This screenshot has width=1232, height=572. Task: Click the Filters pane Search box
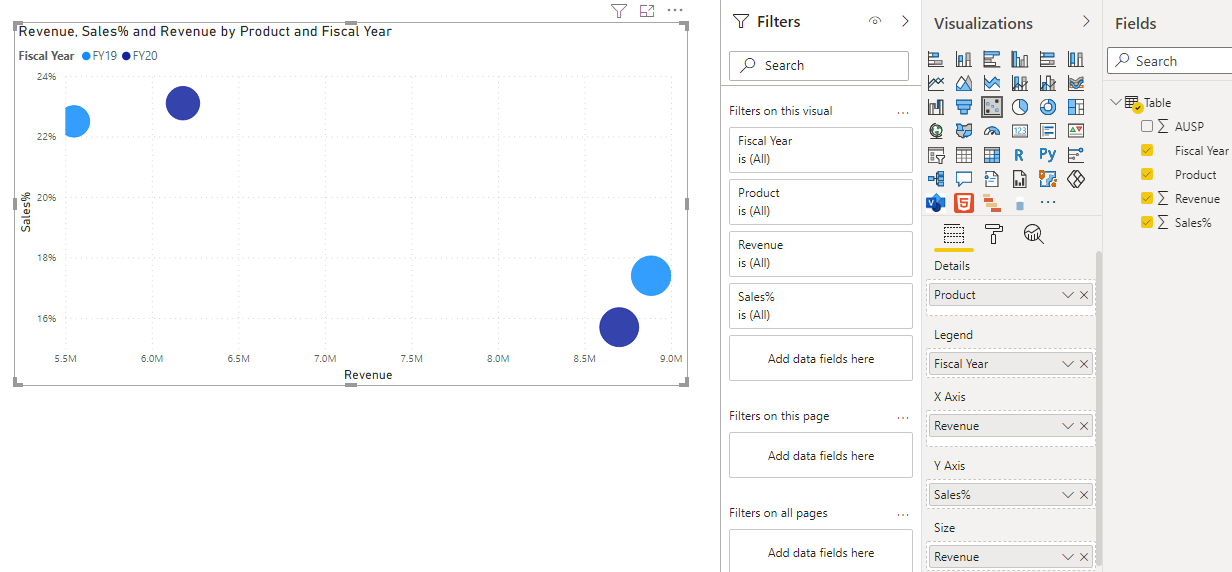(819, 65)
